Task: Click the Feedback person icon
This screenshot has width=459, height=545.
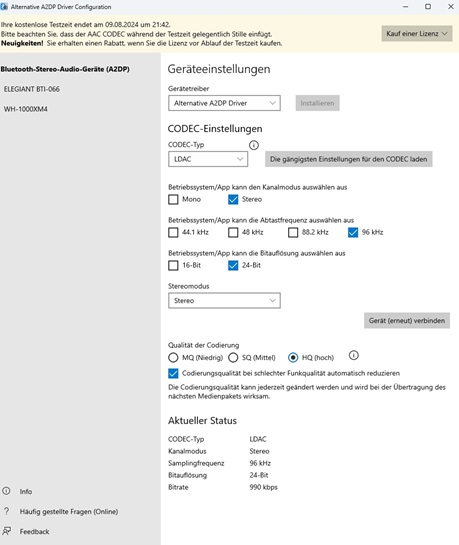Action: [7, 531]
